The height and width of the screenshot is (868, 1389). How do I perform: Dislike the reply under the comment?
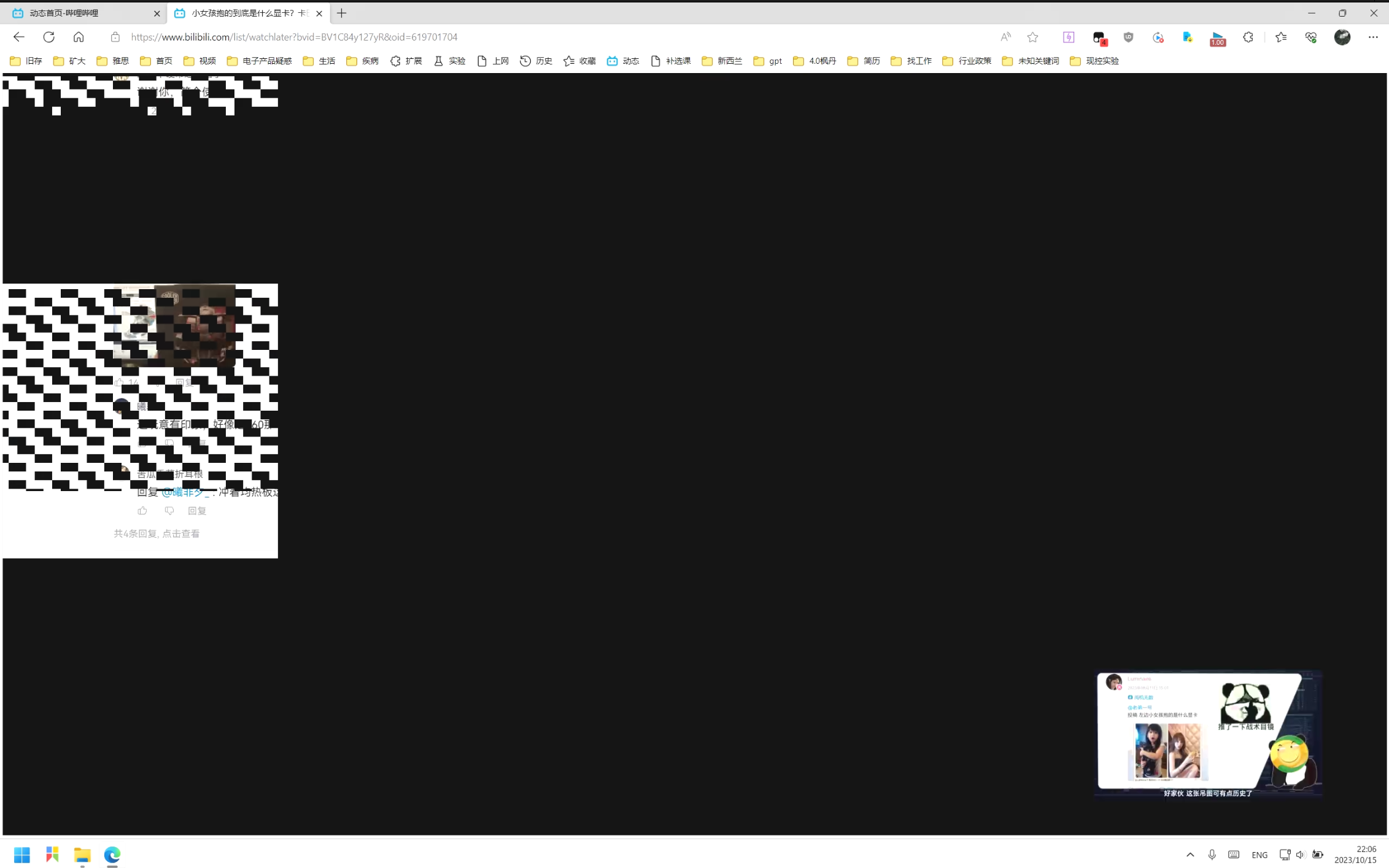(x=169, y=510)
